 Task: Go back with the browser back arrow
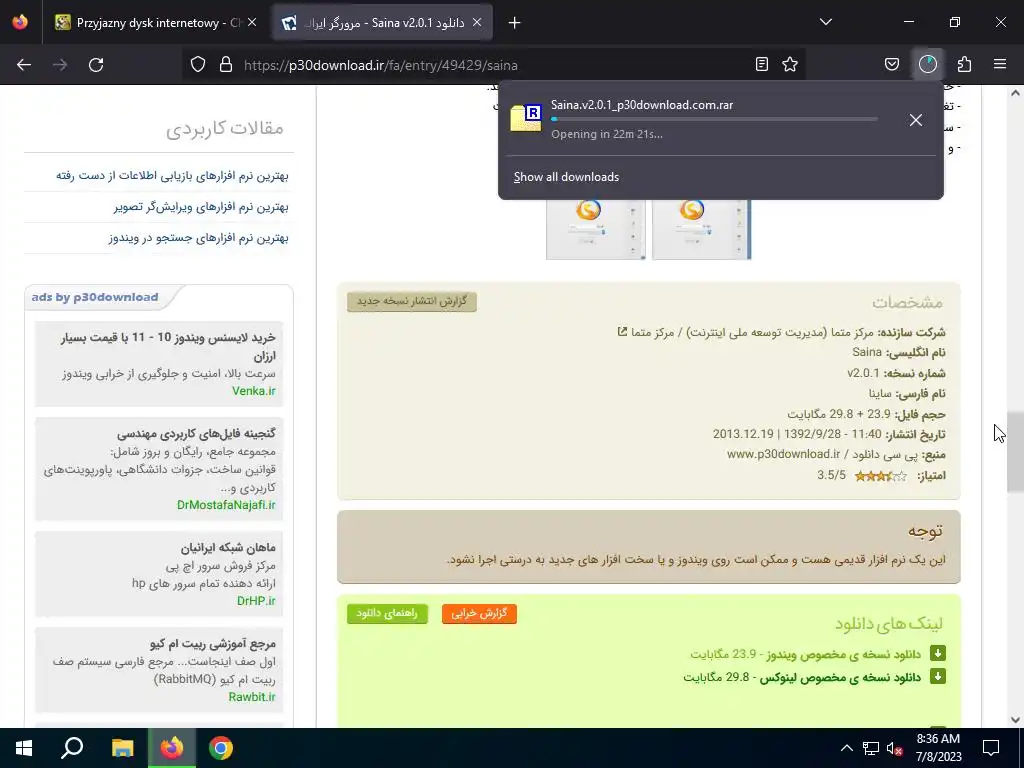pos(24,65)
